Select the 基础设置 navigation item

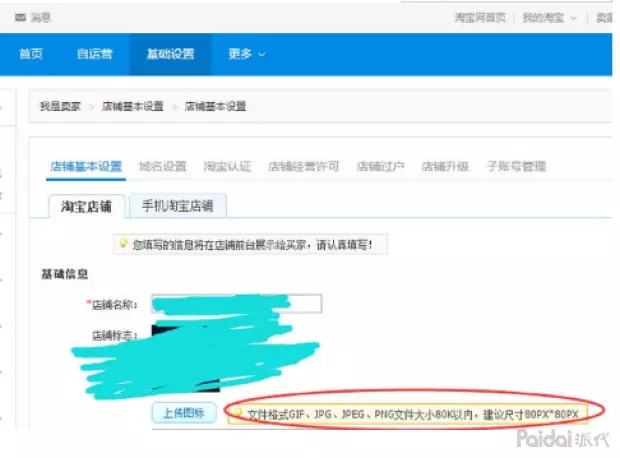tap(170, 54)
